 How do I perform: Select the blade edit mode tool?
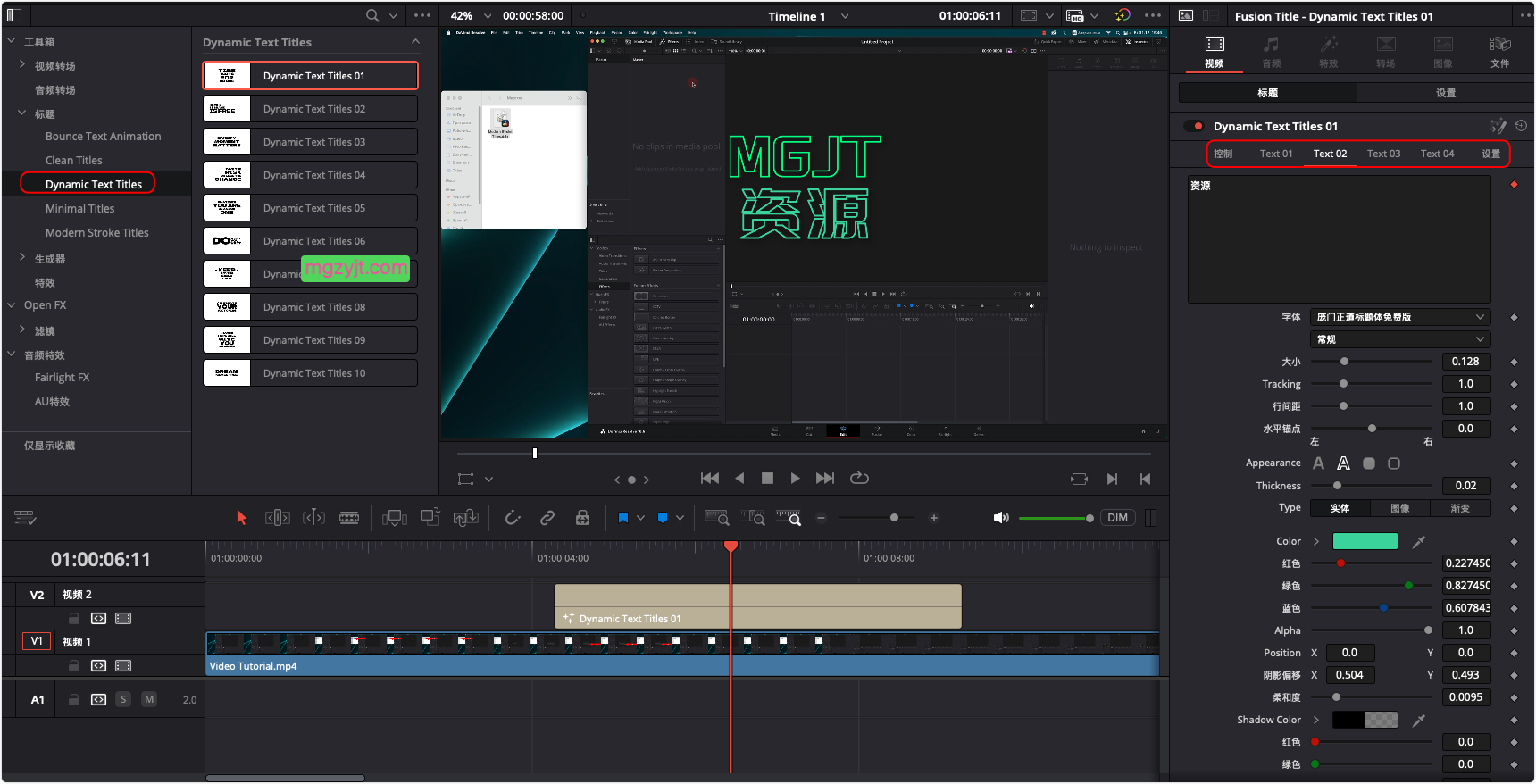point(349,518)
